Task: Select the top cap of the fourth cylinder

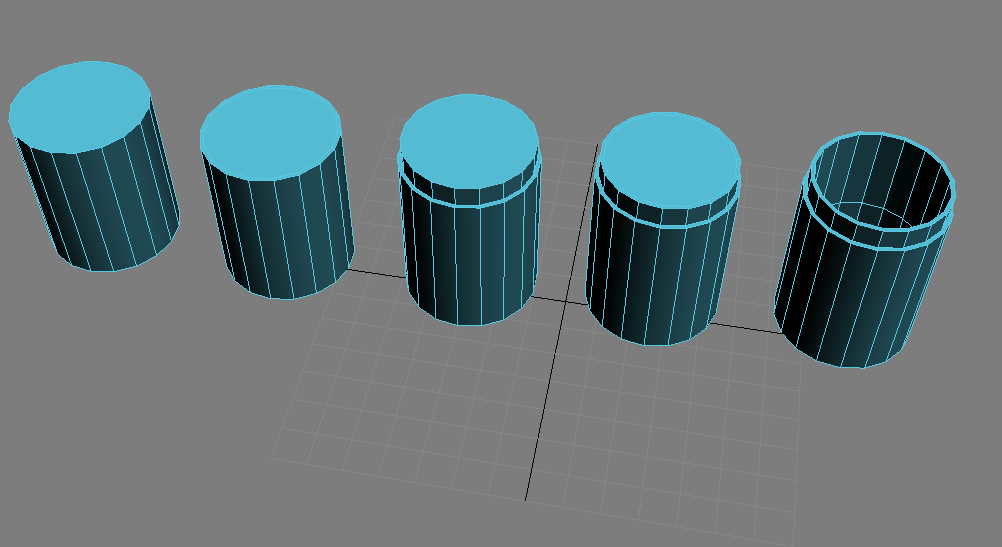Action: [670, 160]
